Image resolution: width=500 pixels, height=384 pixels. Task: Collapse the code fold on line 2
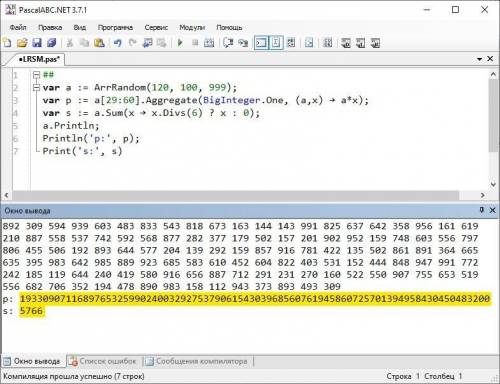pos(36,88)
